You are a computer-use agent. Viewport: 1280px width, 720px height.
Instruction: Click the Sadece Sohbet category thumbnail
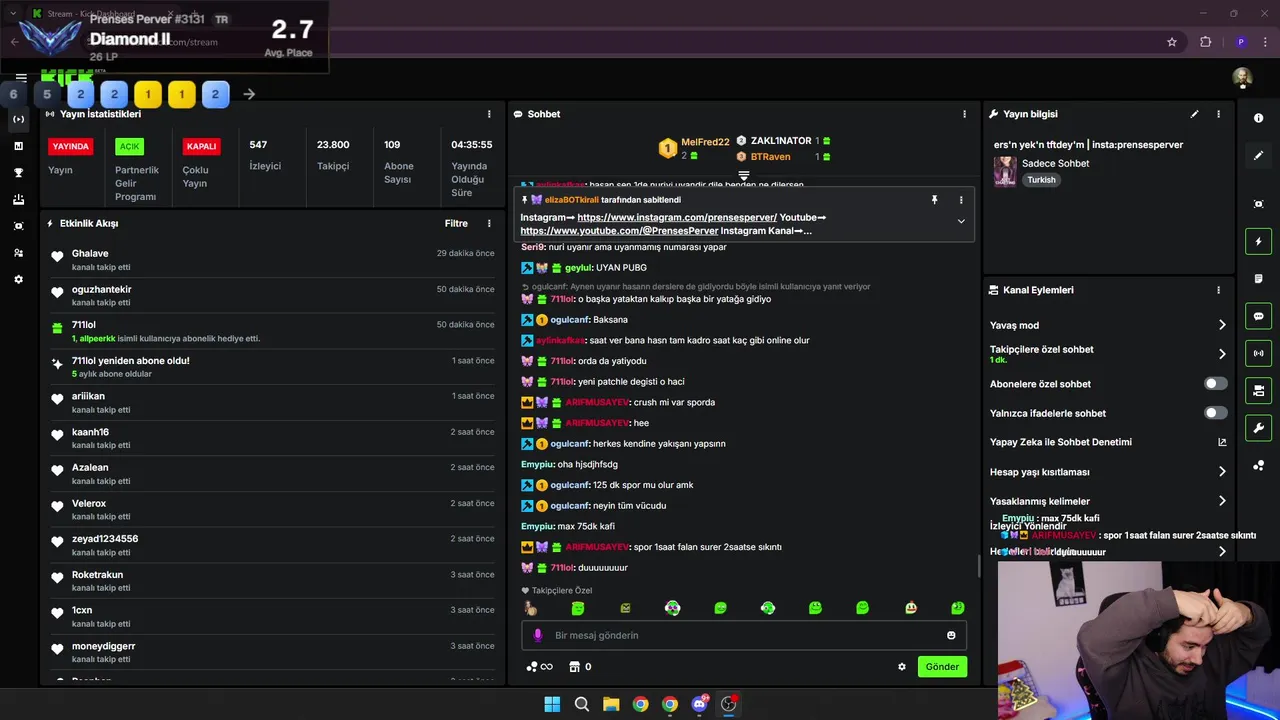point(1004,171)
